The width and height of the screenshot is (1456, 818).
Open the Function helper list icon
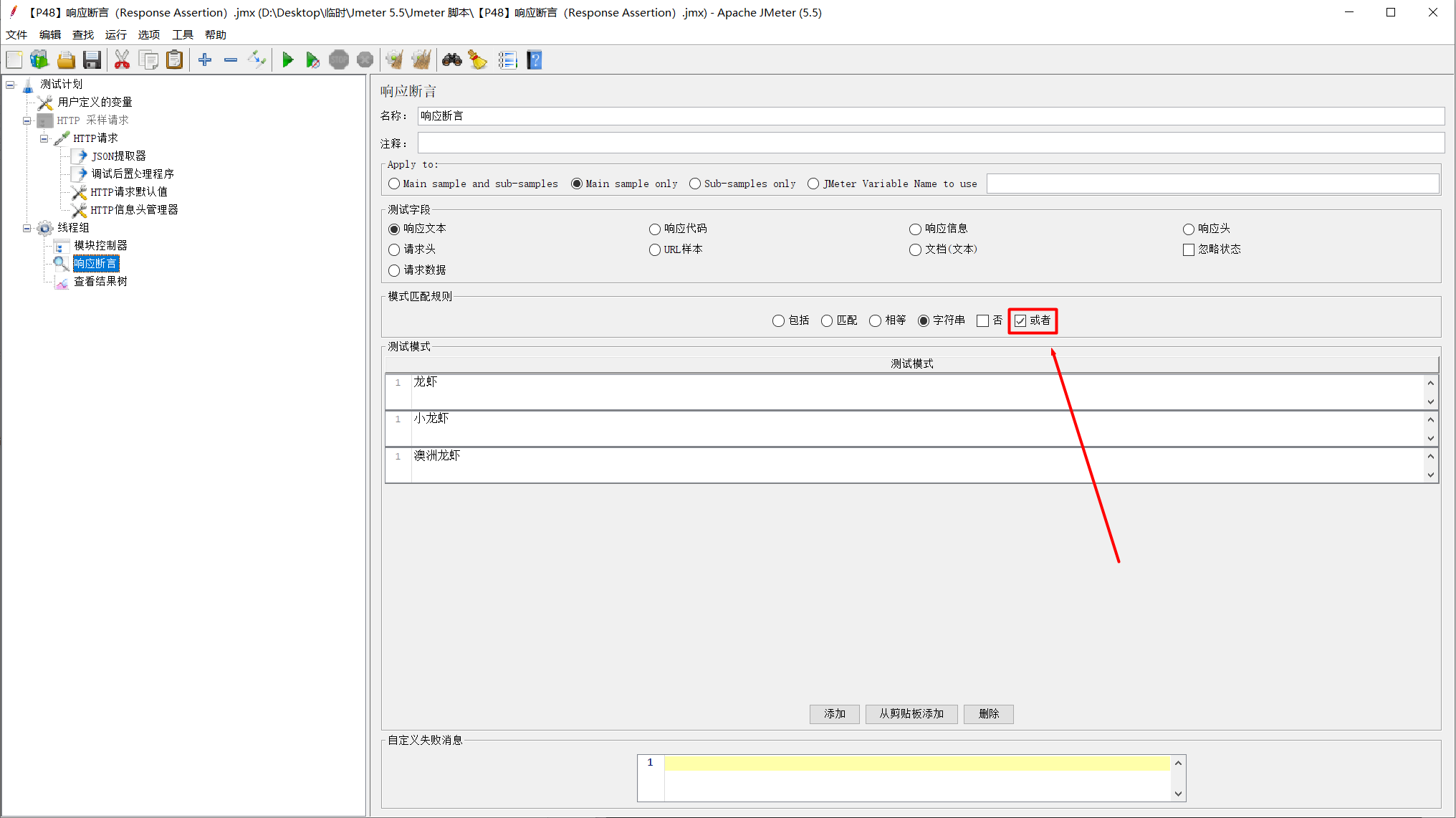coord(508,60)
